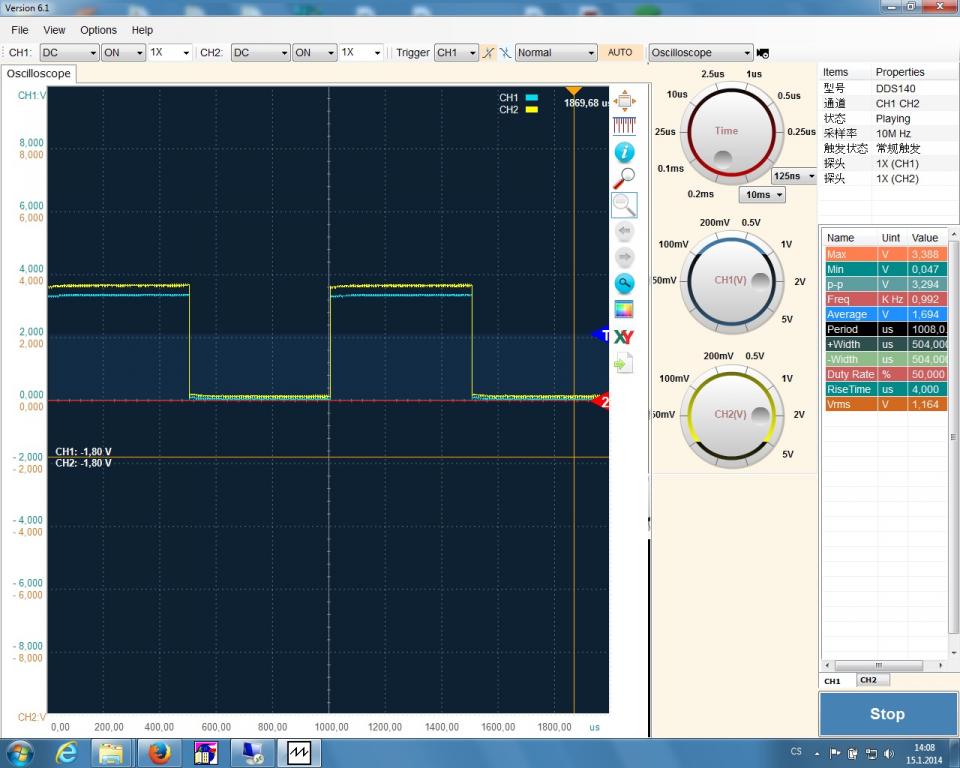Click the color spectrum palette icon
This screenshot has width=960, height=768.
624,309
